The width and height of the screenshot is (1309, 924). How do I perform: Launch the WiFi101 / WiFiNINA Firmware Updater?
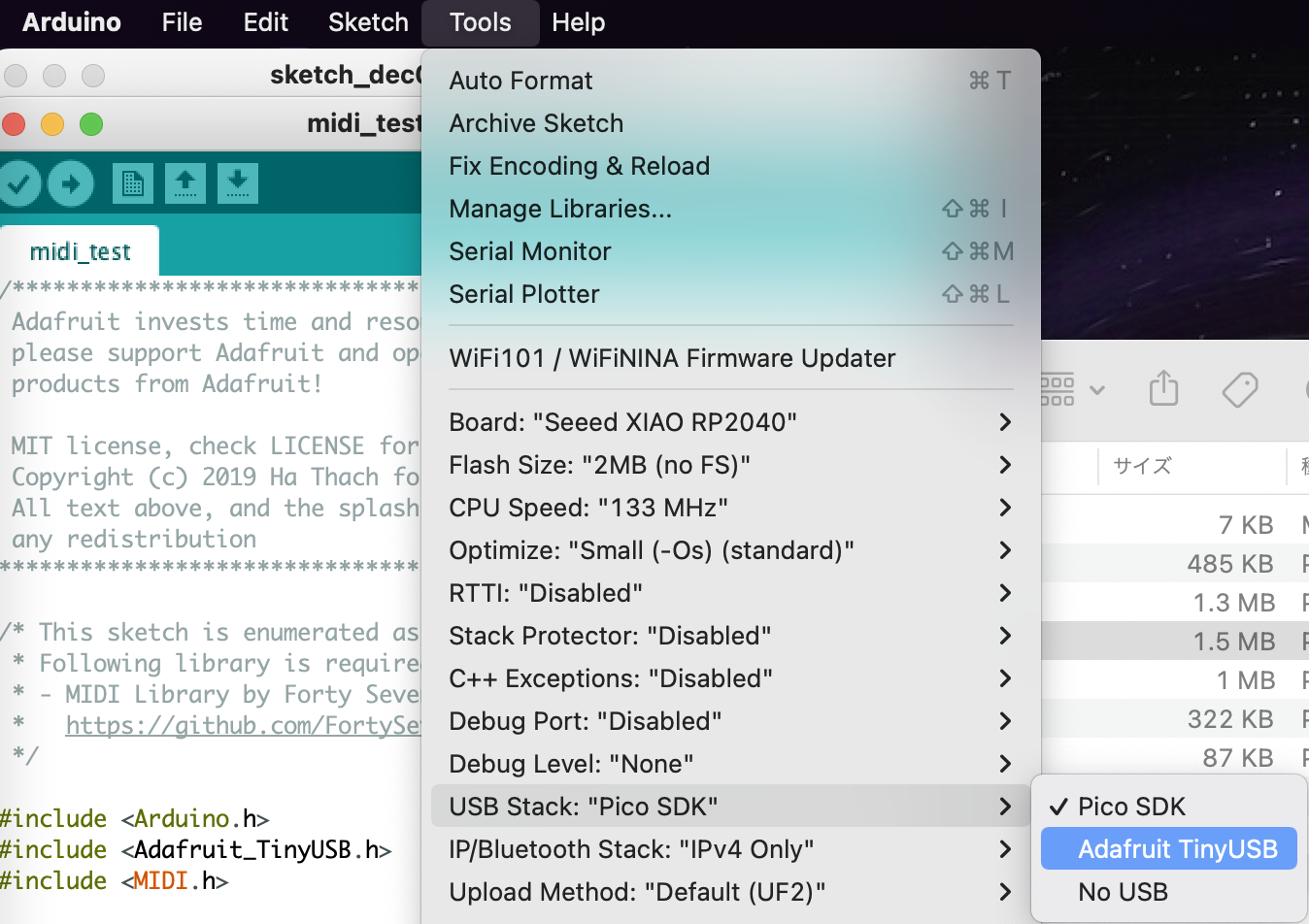point(672,358)
